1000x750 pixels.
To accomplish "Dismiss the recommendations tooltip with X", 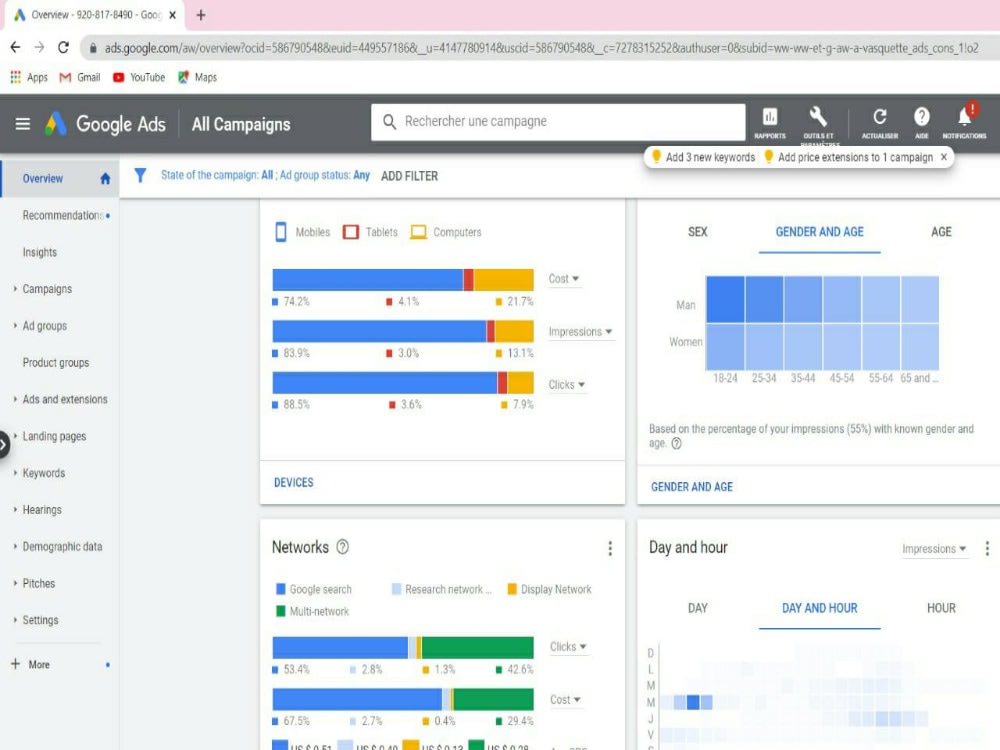I will point(944,157).
